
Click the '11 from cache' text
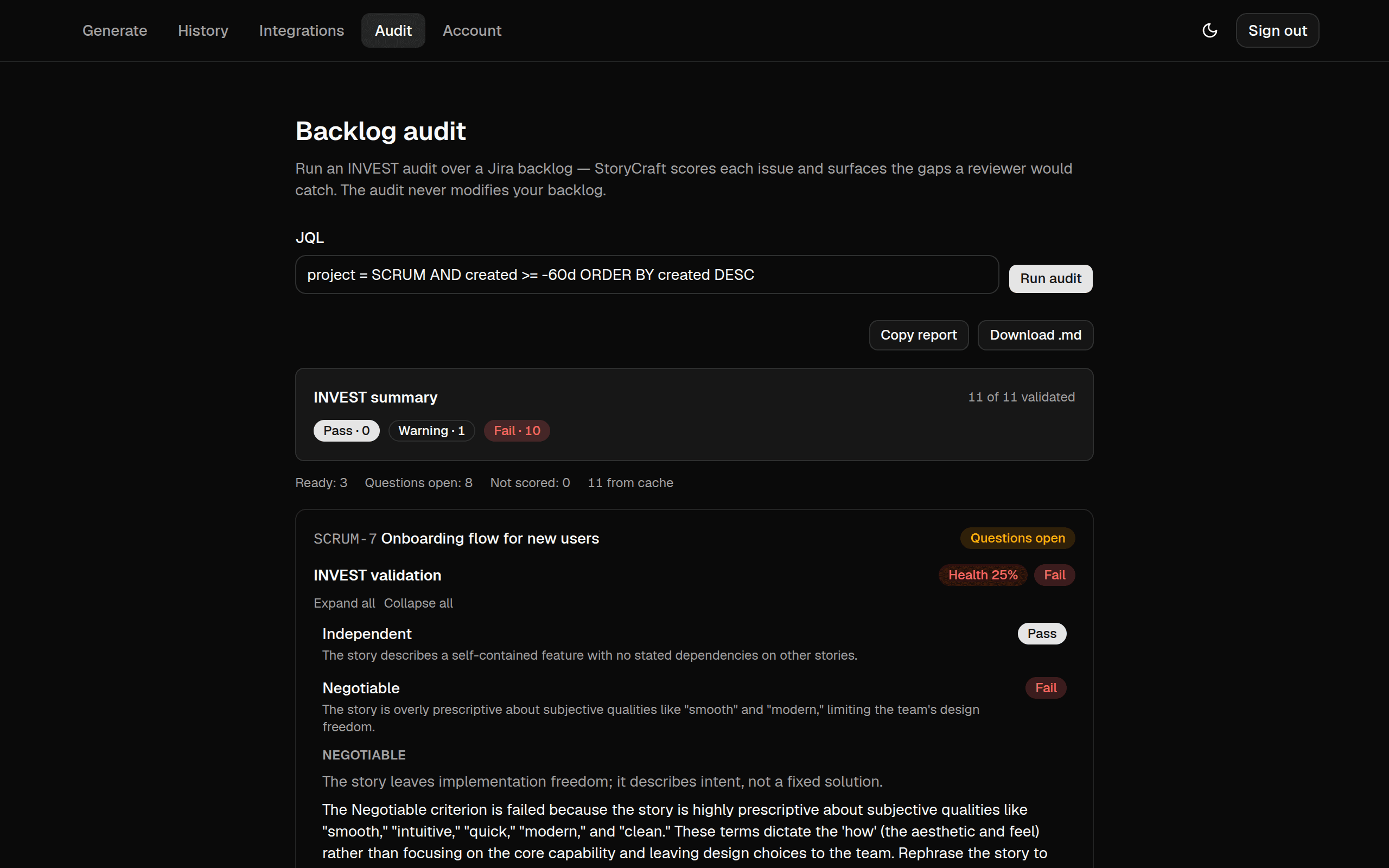[630, 483]
